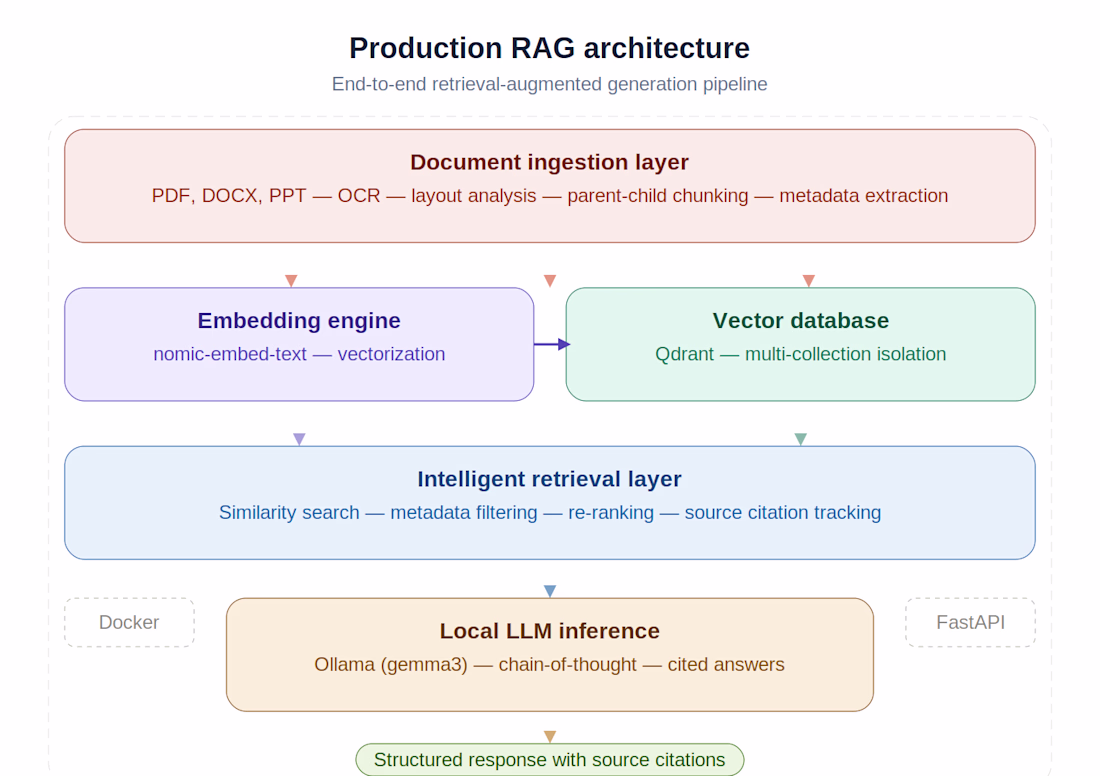Click the purple arrow between Embedding and Vector database
1100x776 pixels.
pyautogui.click(x=552, y=344)
